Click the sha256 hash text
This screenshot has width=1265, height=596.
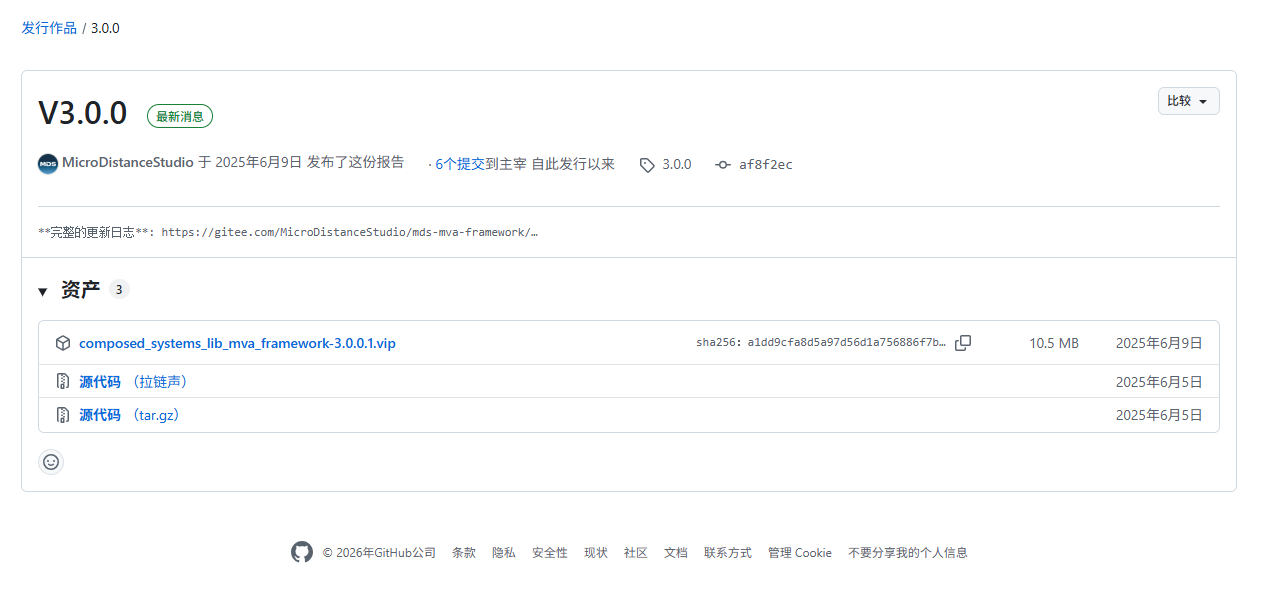821,343
